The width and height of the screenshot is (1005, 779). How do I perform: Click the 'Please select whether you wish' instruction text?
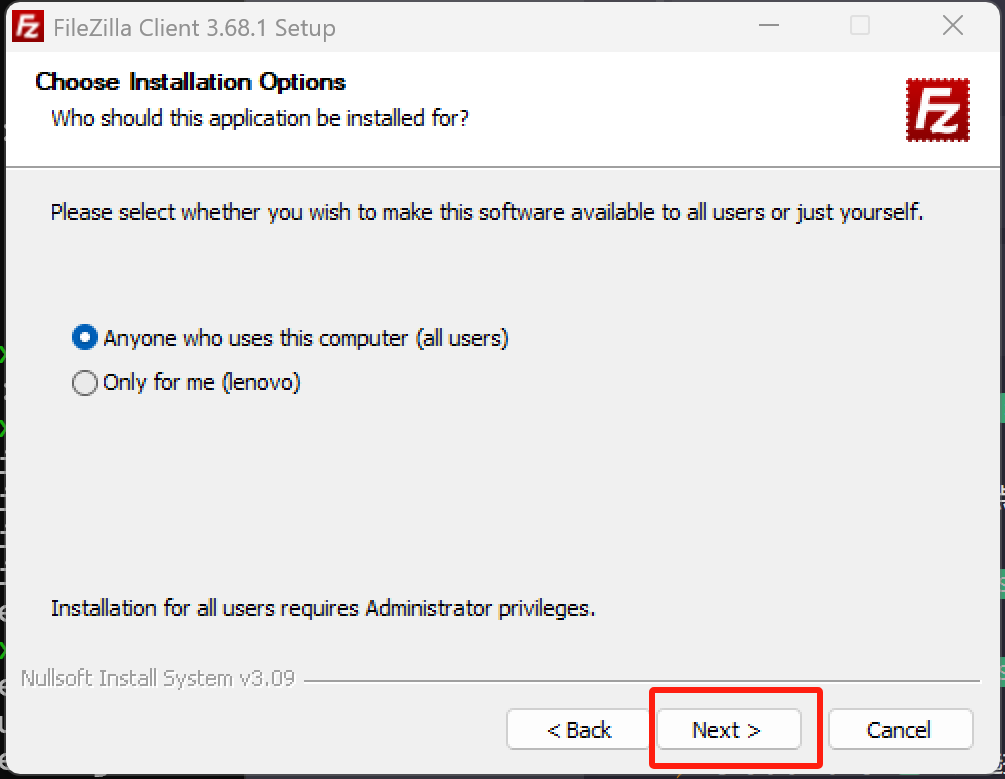[487, 212]
